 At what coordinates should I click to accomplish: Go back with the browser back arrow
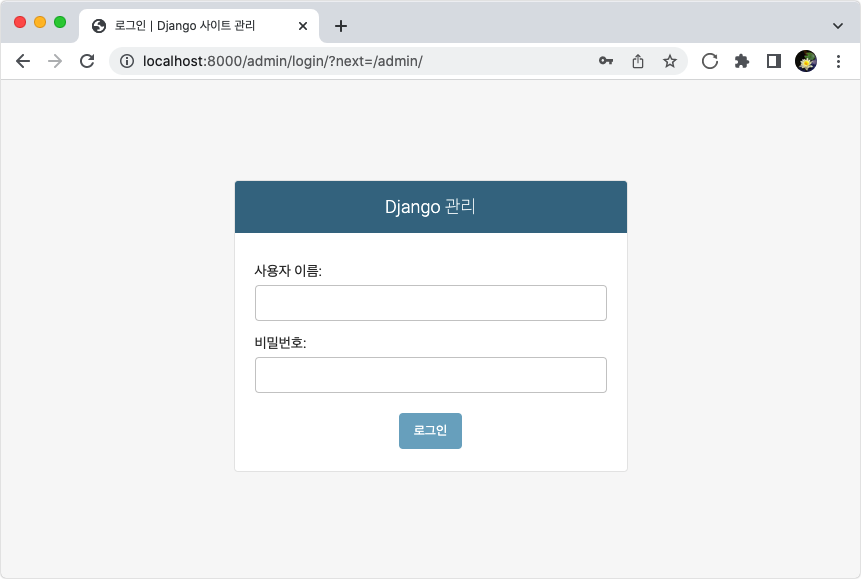23,61
